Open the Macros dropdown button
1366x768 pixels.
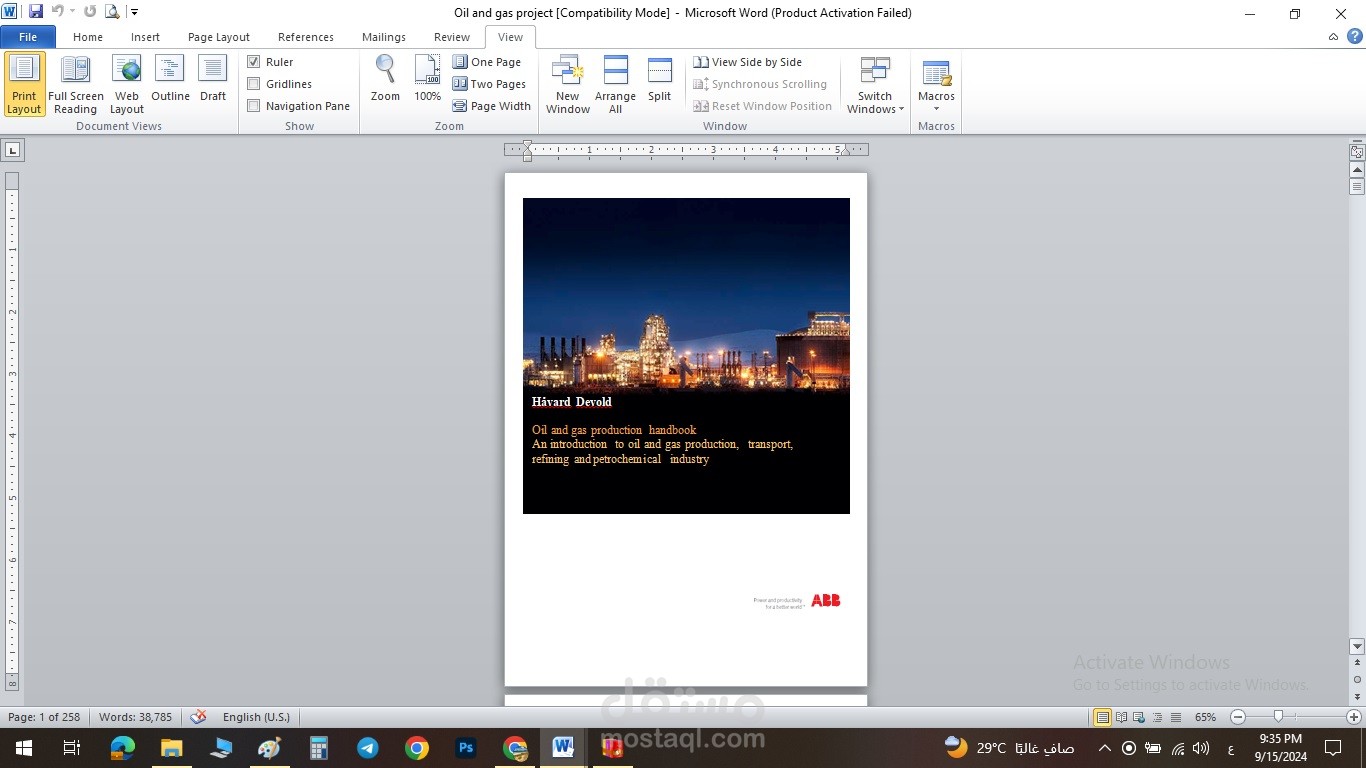tap(936, 85)
